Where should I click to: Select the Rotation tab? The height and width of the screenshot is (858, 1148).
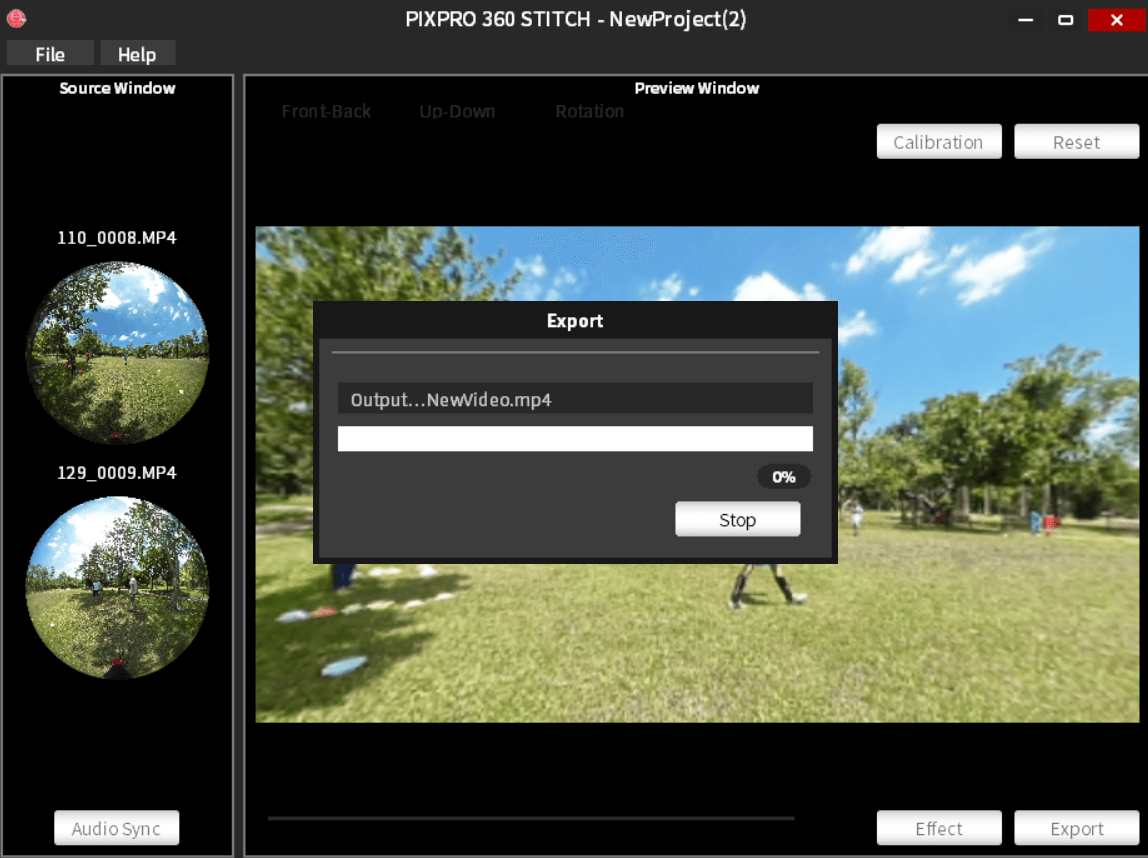pos(589,111)
